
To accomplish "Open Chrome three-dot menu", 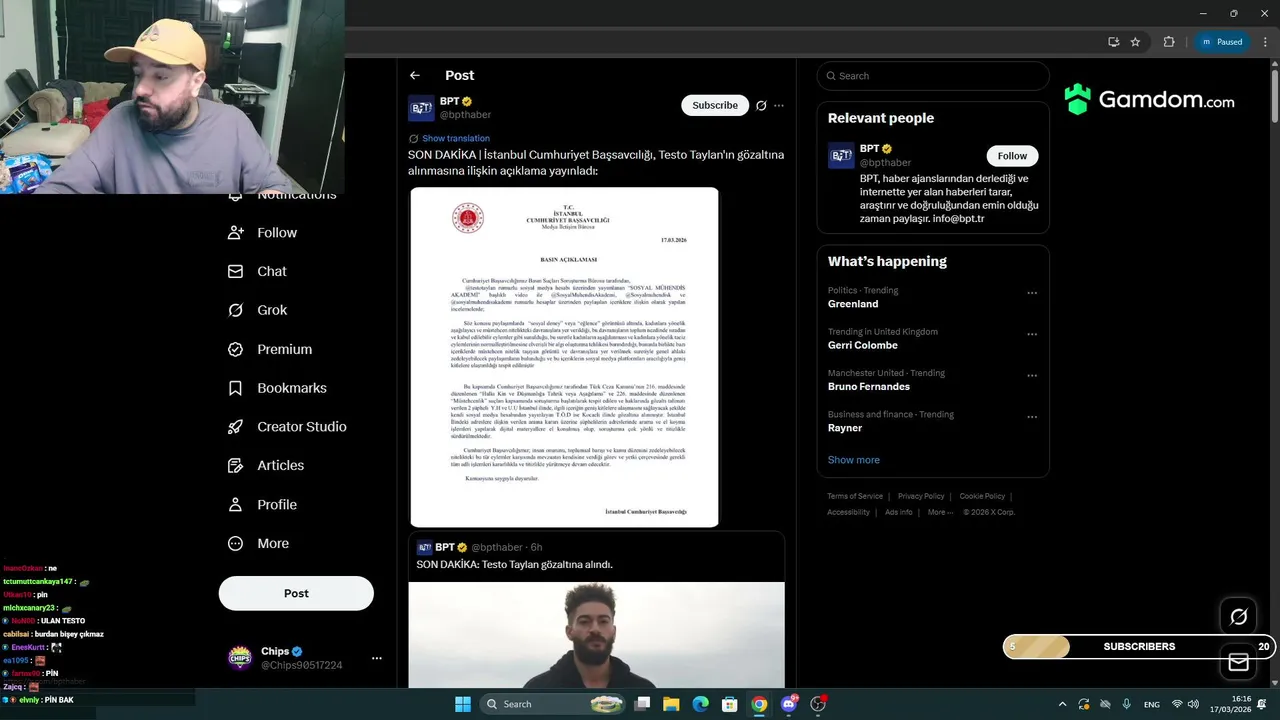I will [x=1265, y=42].
